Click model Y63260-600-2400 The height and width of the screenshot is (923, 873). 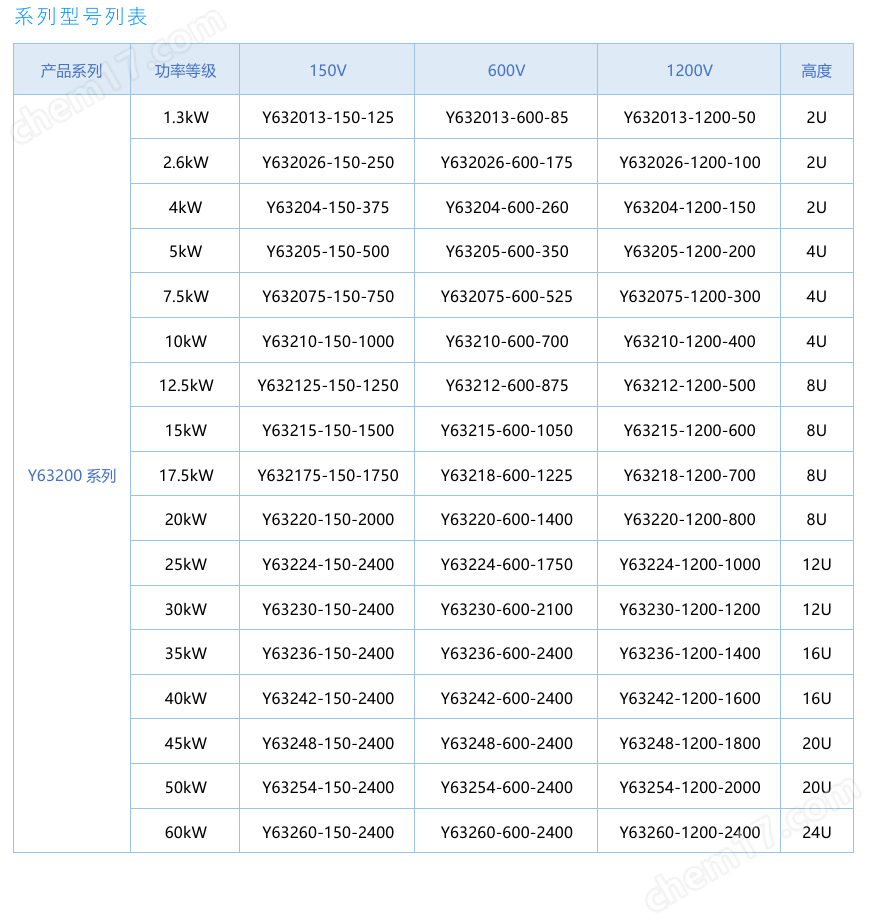[506, 832]
